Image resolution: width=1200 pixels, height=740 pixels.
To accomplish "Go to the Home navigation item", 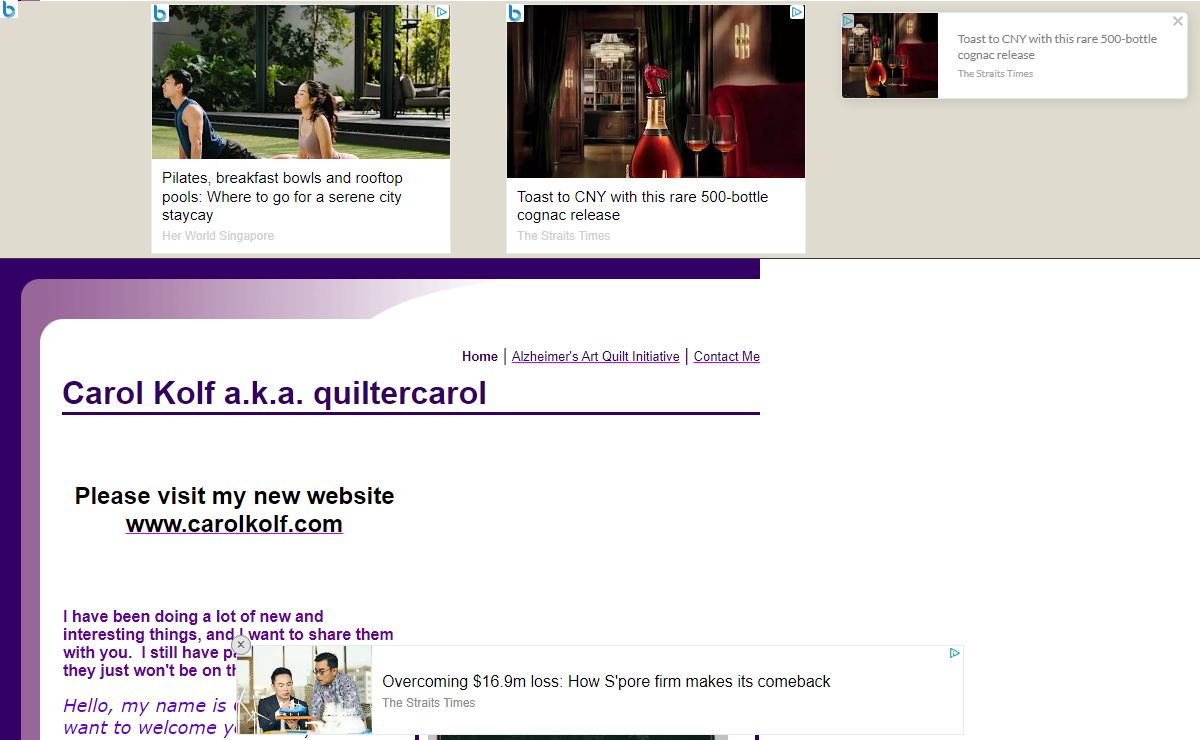I will tap(479, 356).
